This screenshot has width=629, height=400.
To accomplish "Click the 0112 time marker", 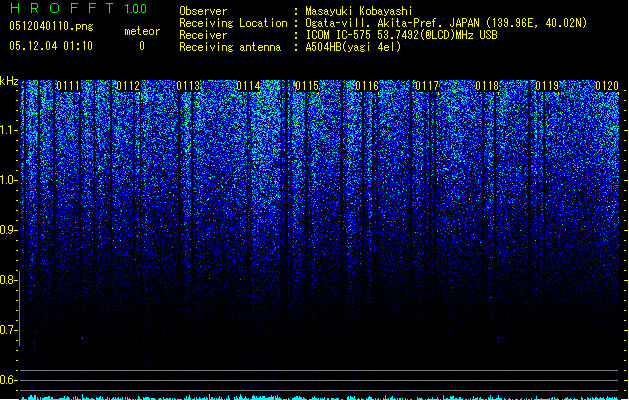I will click(x=128, y=86).
